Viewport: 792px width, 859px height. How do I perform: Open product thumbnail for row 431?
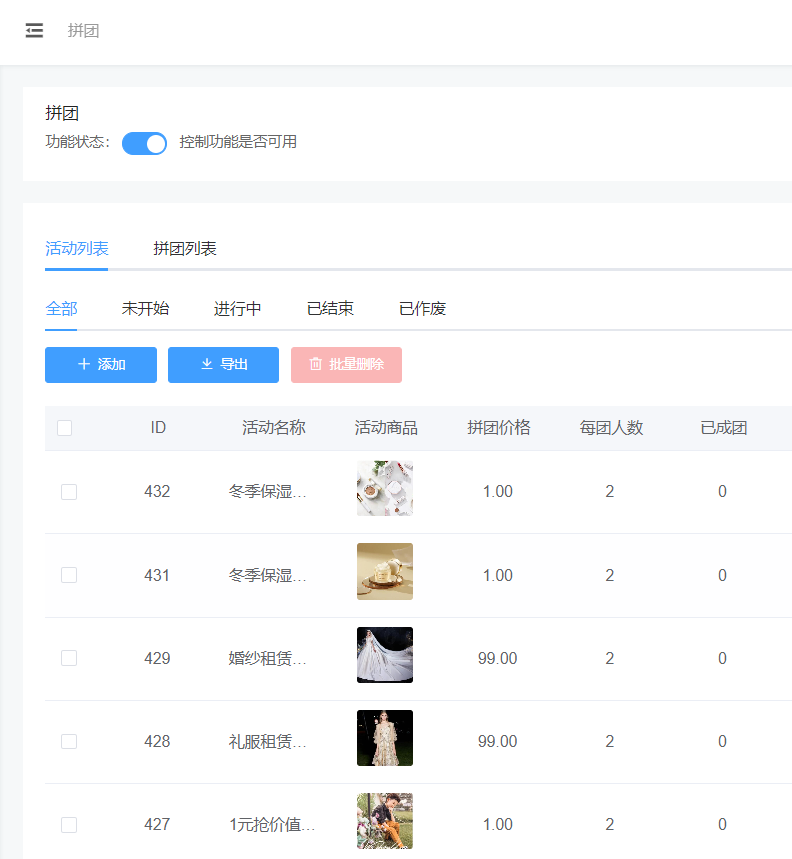[385, 571]
